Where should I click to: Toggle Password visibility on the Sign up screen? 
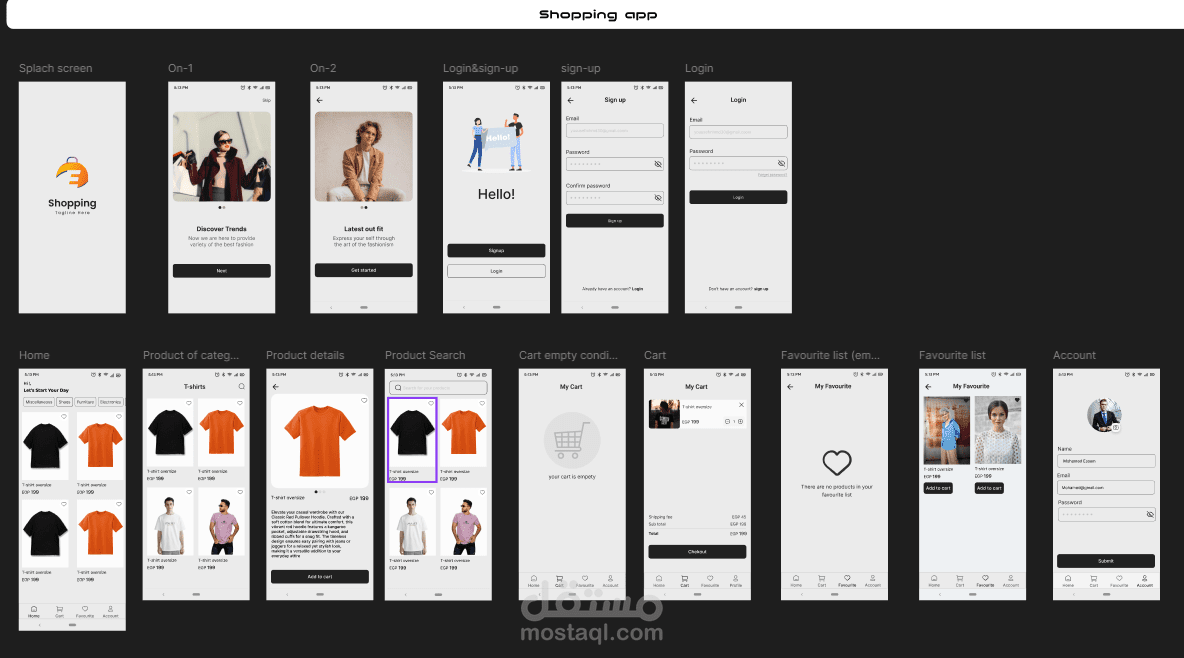pos(658,164)
